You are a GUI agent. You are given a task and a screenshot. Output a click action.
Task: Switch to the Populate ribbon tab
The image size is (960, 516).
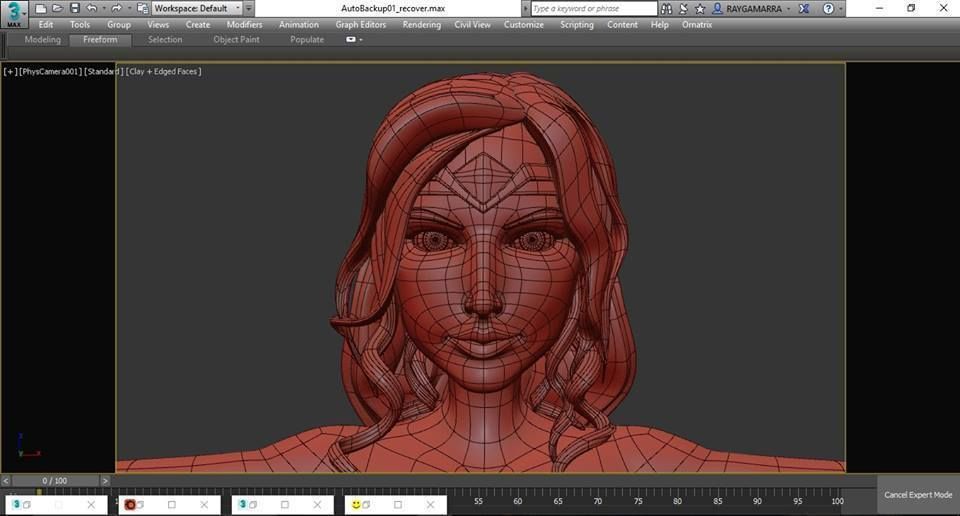[307, 39]
